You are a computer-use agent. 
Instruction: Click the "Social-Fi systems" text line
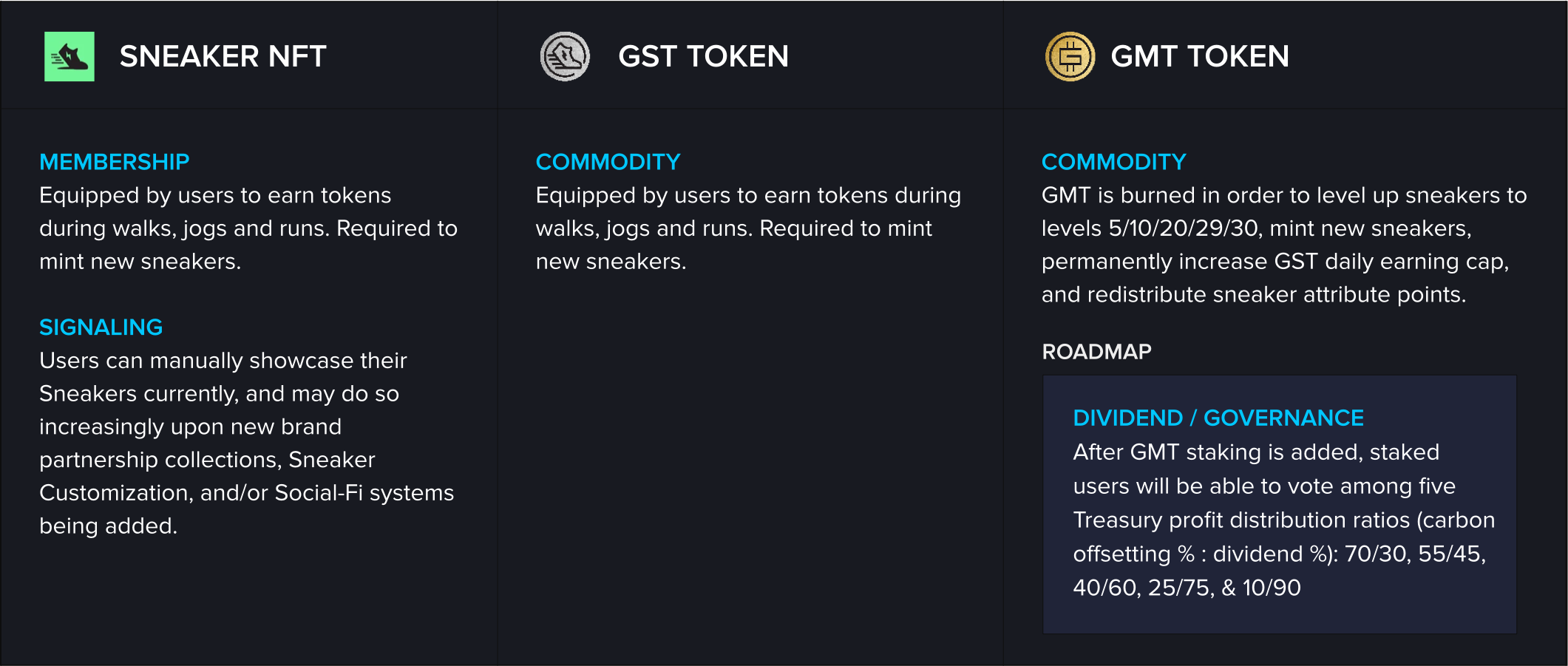246,493
